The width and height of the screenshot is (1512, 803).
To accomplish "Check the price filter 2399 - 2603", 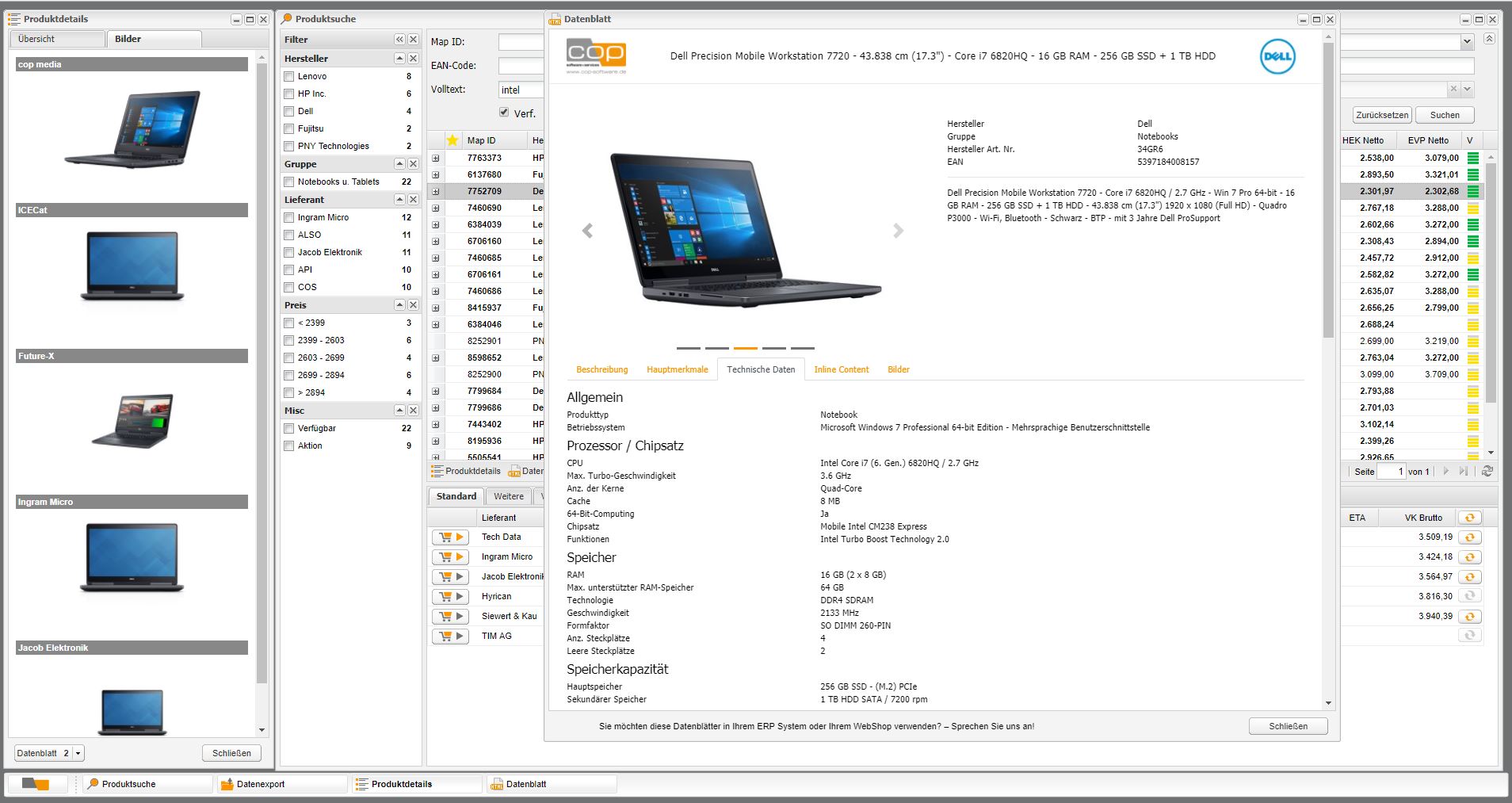I will pyautogui.click(x=289, y=341).
